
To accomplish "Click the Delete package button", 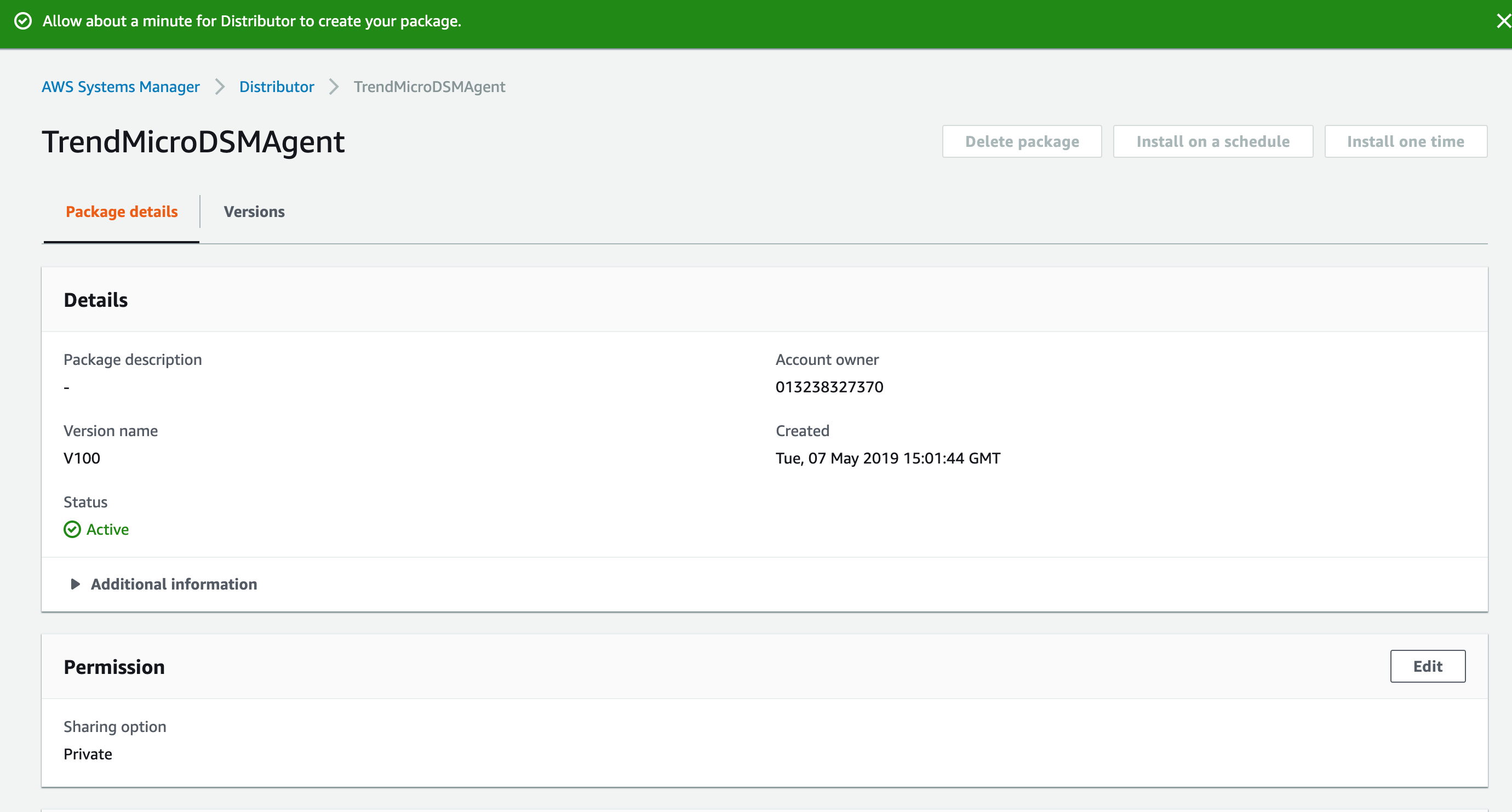I will click(x=1021, y=141).
